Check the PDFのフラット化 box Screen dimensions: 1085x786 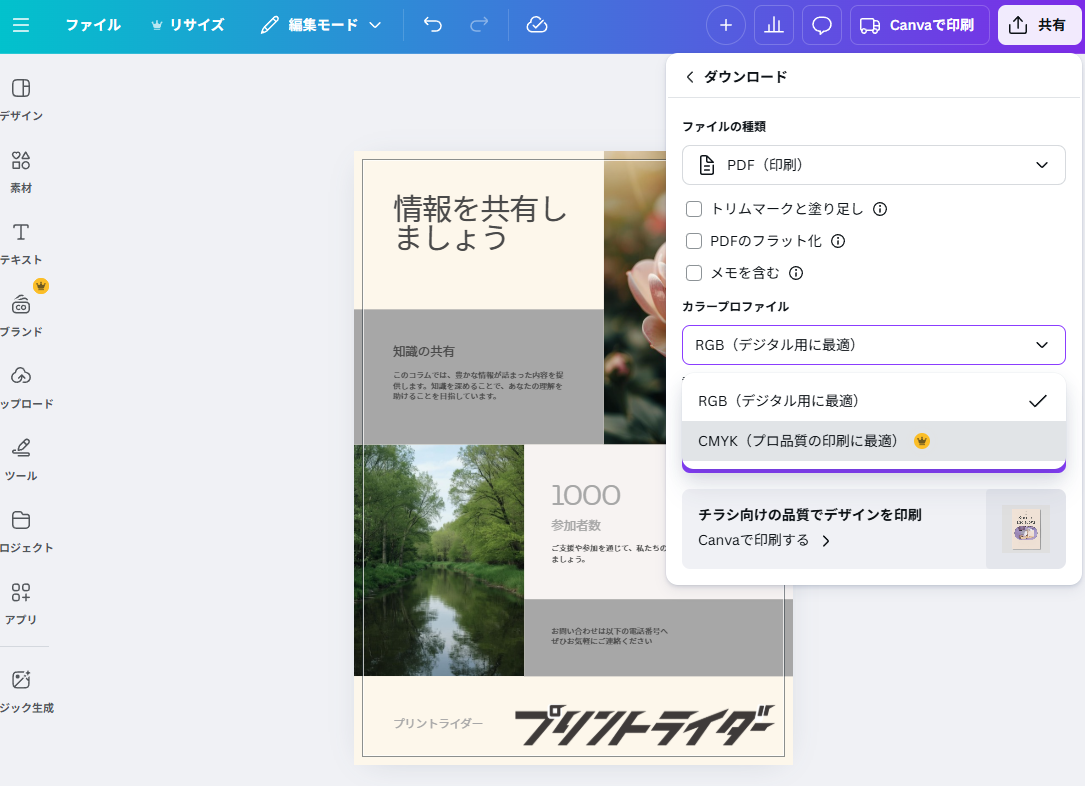click(694, 241)
